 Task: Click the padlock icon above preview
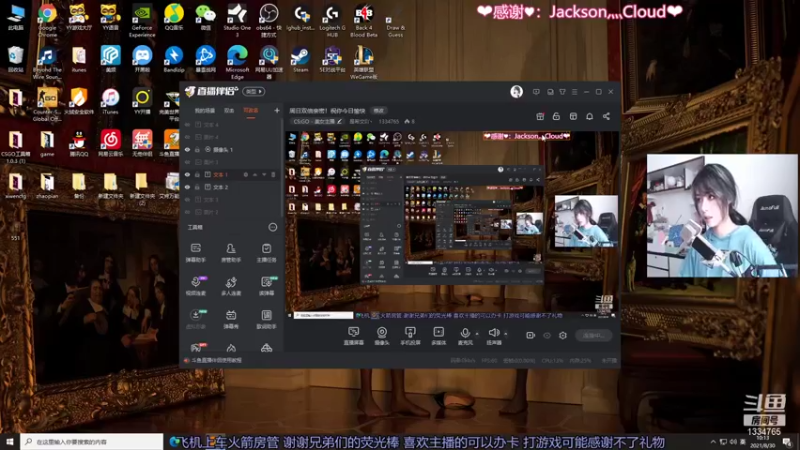click(x=556, y=116)
